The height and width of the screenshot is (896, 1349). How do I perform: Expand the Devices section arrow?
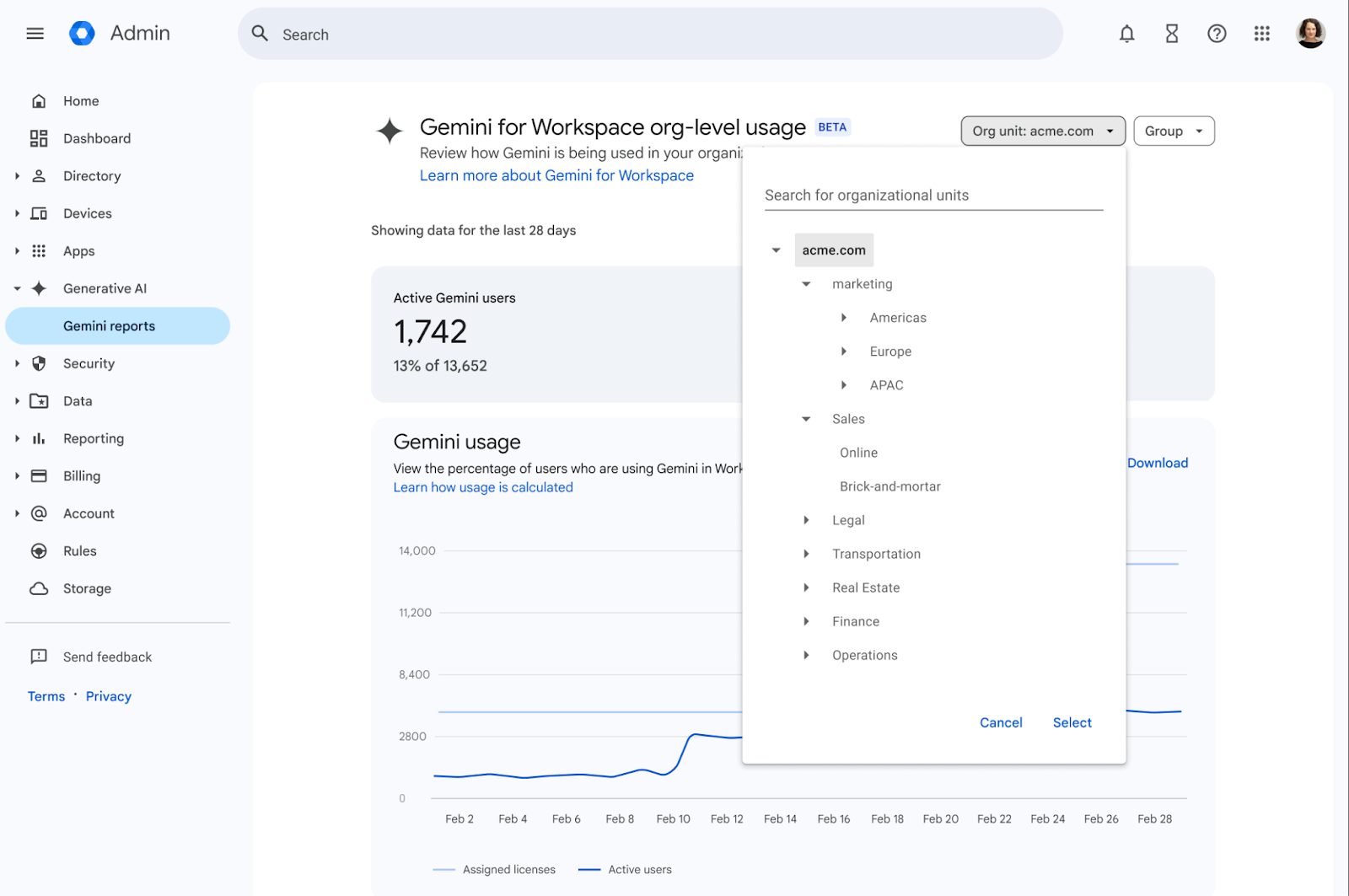click(17, 213)
